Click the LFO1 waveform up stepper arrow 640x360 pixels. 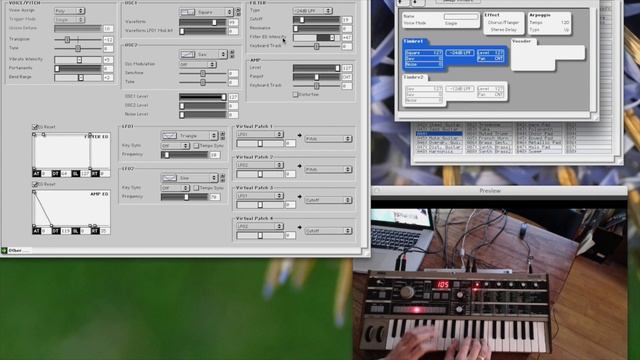(223, 133)
